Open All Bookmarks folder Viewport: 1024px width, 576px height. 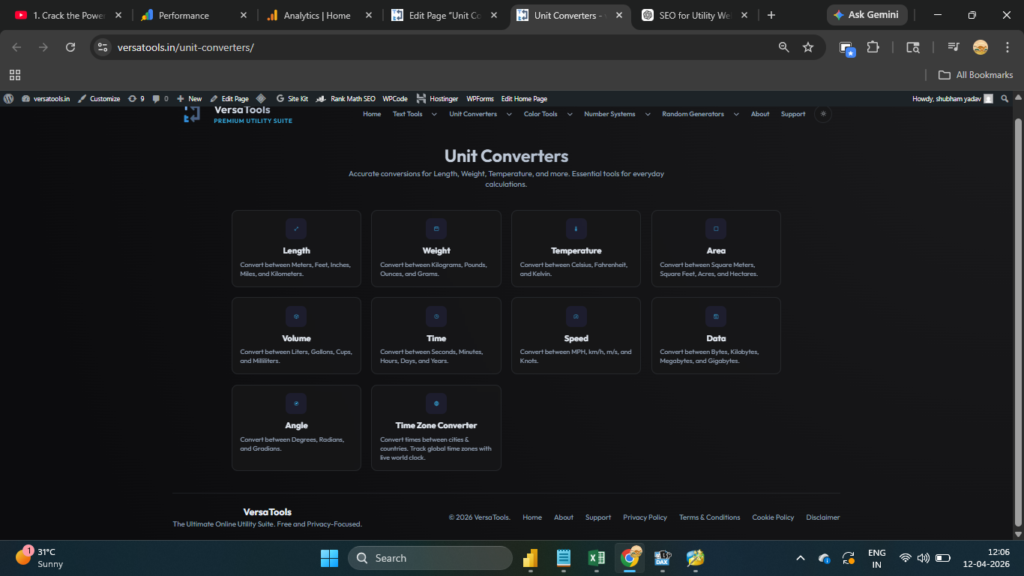(975, 75)
